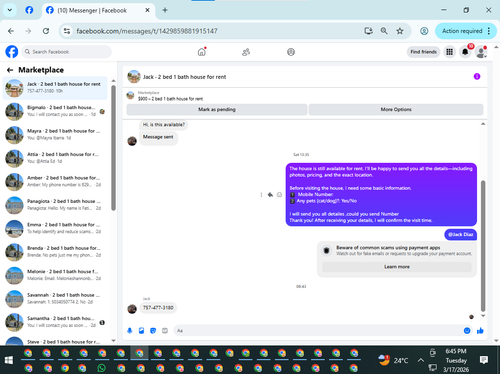Open conversation info purple icon

477,77
